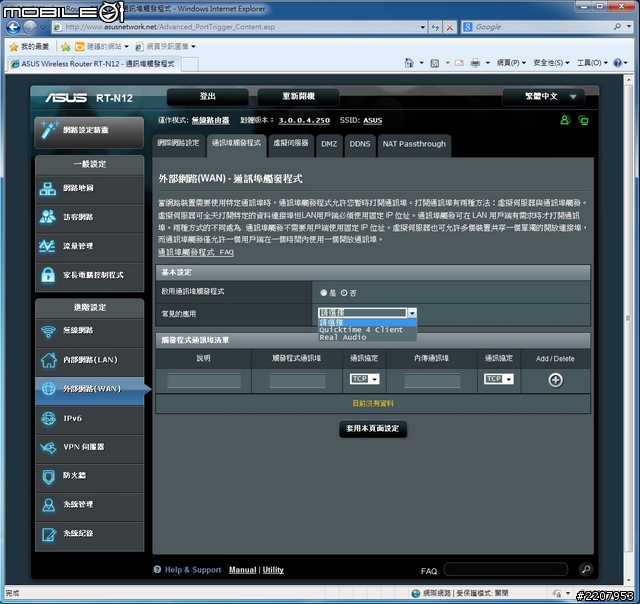Choose Quicktime 4 Client from the list
Screen dimensions: 640x604
pyautogui.click(x=361, y=330)
